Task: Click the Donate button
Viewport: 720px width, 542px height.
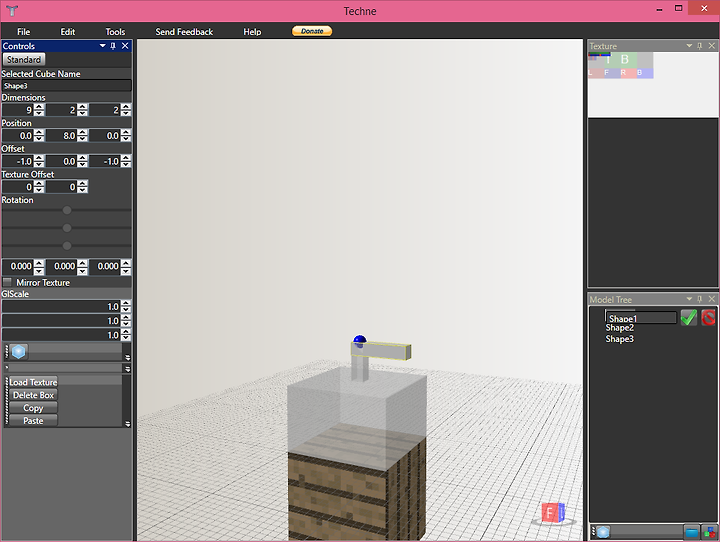Action: [x=312, y=31]
